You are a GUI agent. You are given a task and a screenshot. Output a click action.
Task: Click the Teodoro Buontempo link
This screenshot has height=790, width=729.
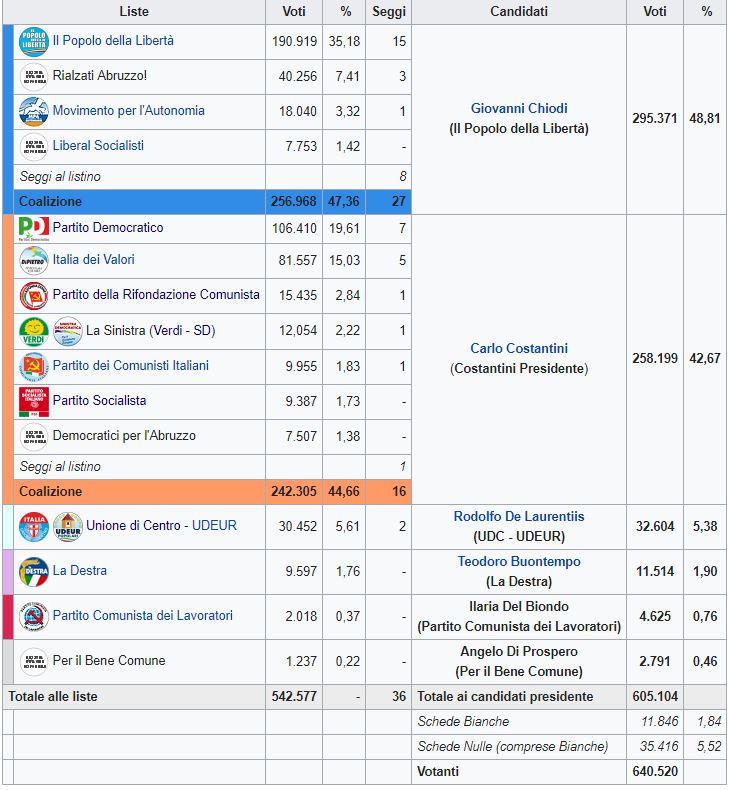(519, 562)
